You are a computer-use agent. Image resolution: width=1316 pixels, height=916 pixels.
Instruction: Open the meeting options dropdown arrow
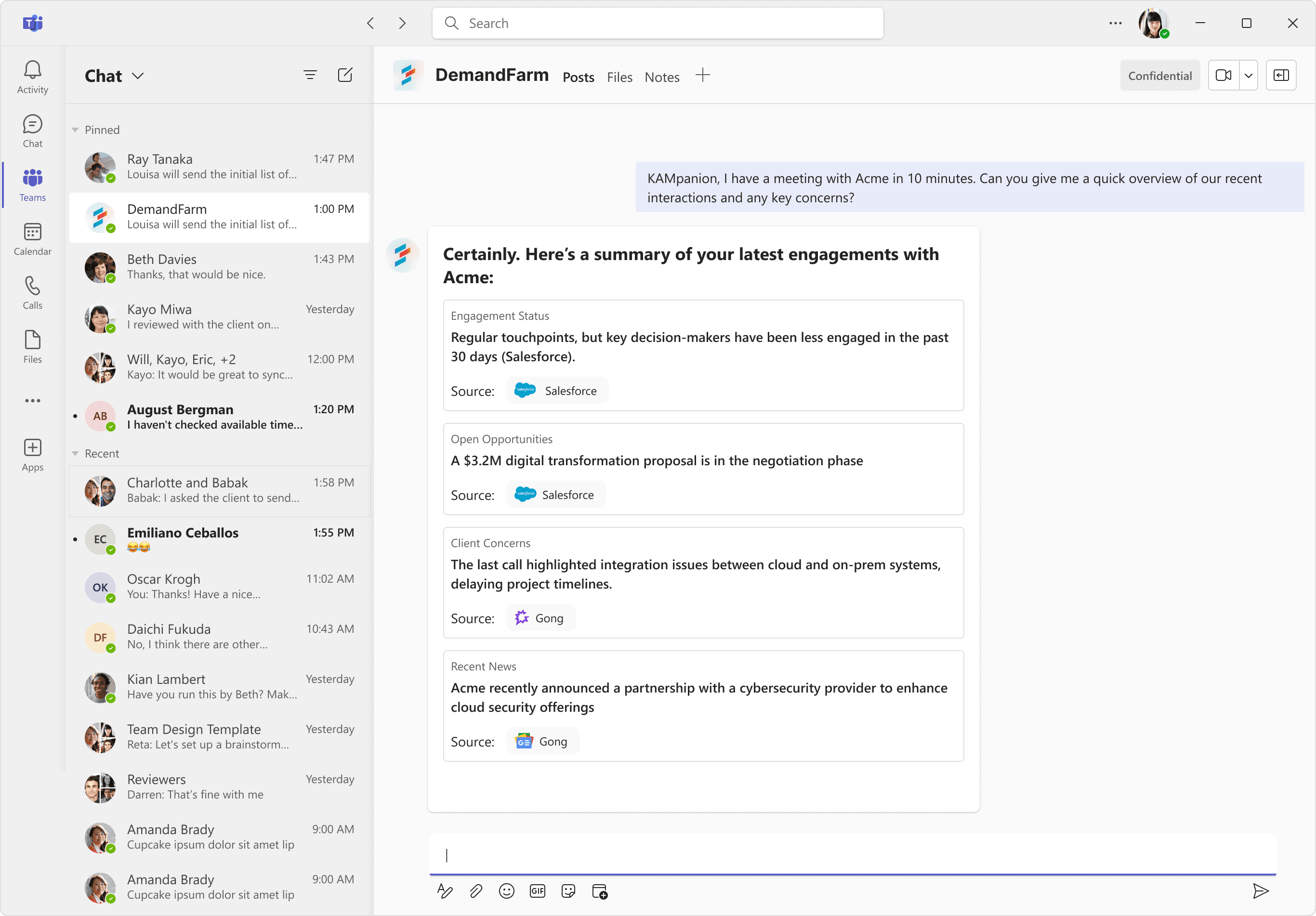point(1249,75)
